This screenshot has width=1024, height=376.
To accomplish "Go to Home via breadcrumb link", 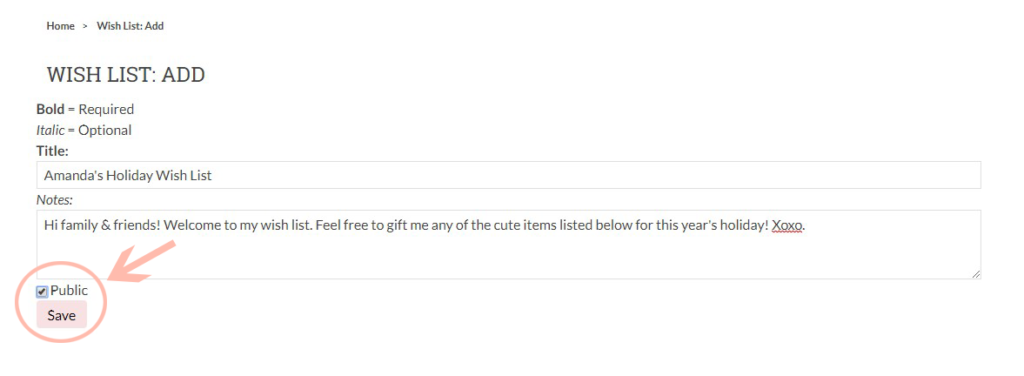I will pos(60,26).
